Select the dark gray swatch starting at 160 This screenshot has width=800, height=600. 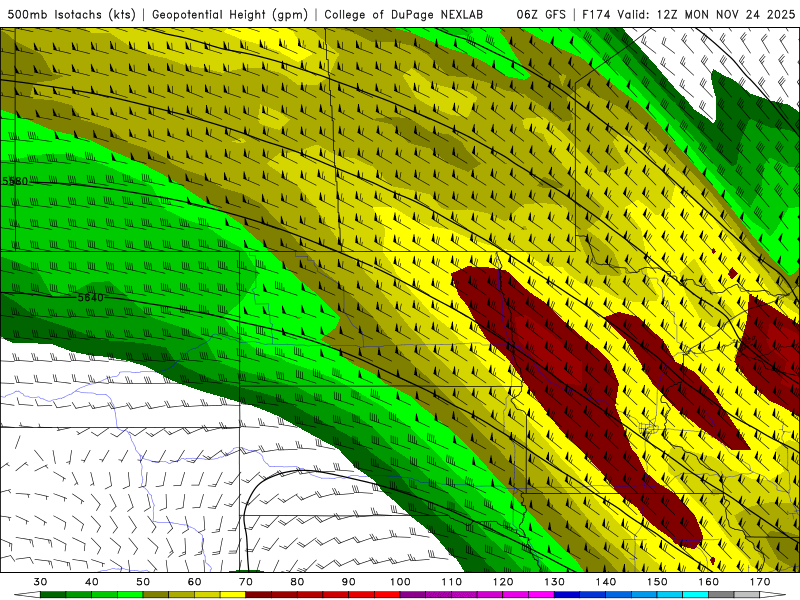tap(721, 595)
